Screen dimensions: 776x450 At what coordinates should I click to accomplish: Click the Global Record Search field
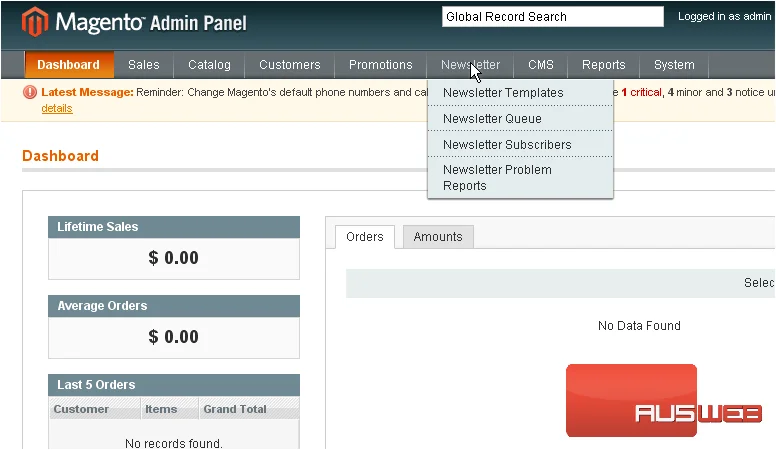pos(553,17)
